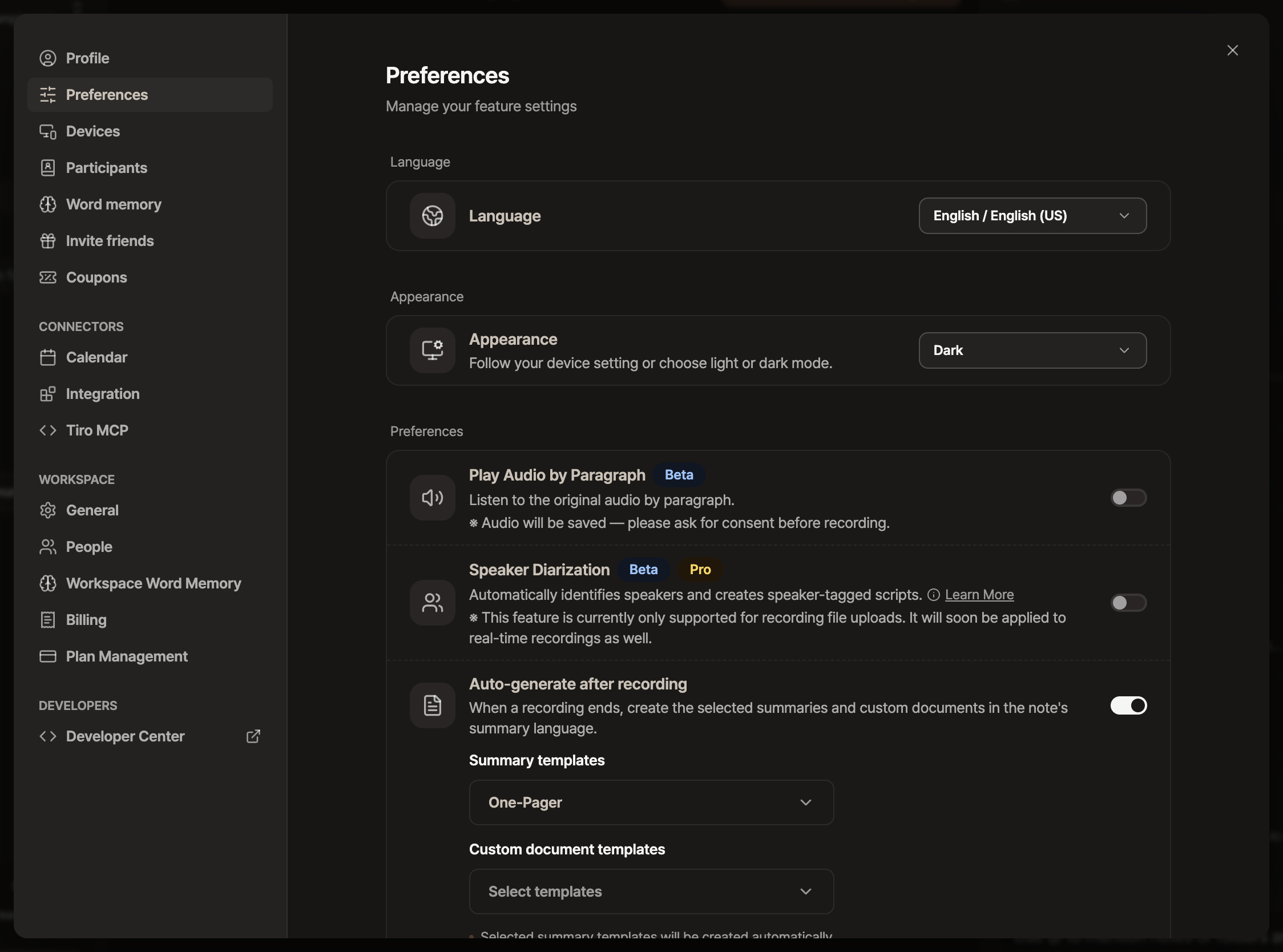
Task: Open the Select templates custom document dropdown
Action: 652,892
